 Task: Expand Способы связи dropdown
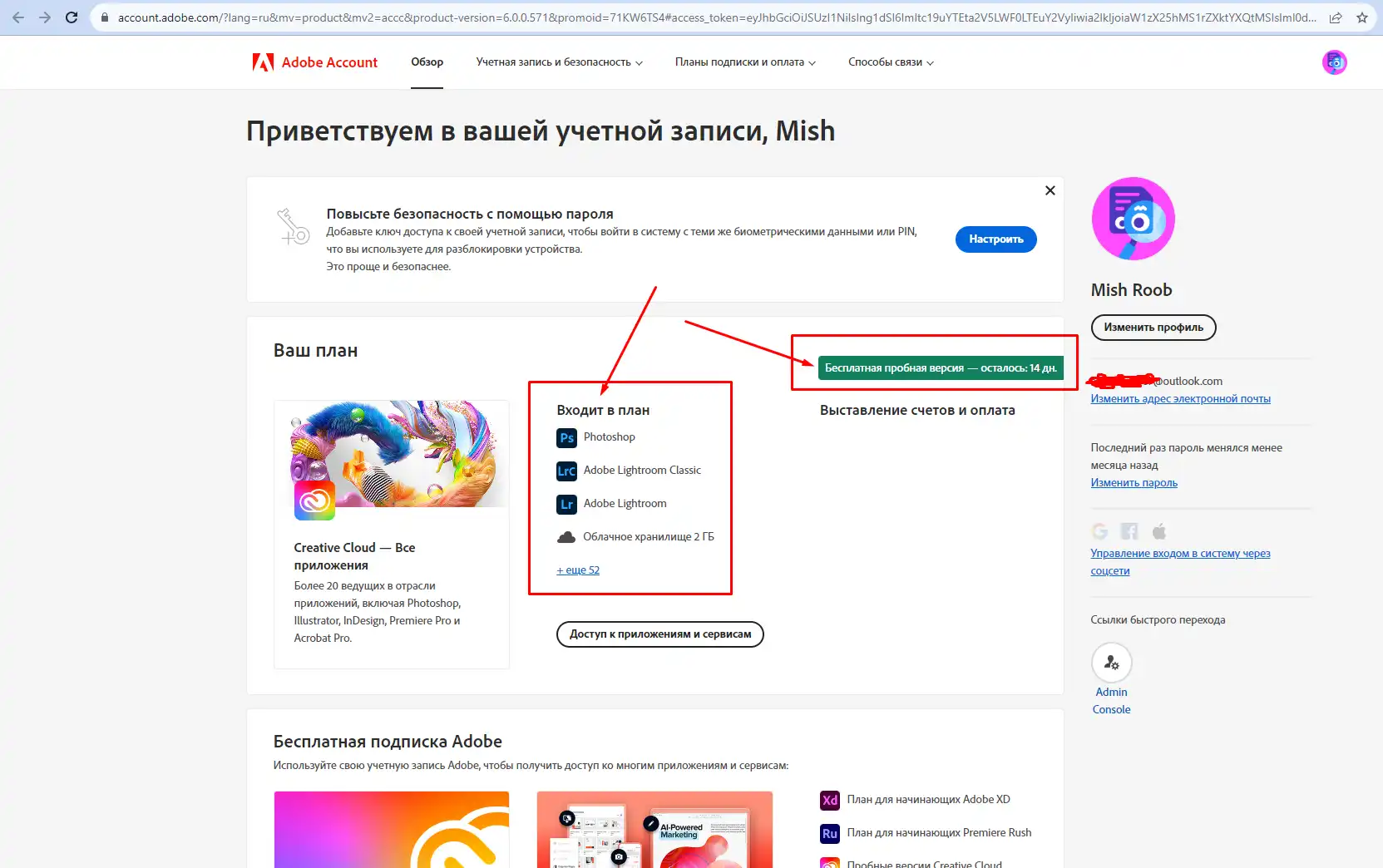click(x=890, y=62)
